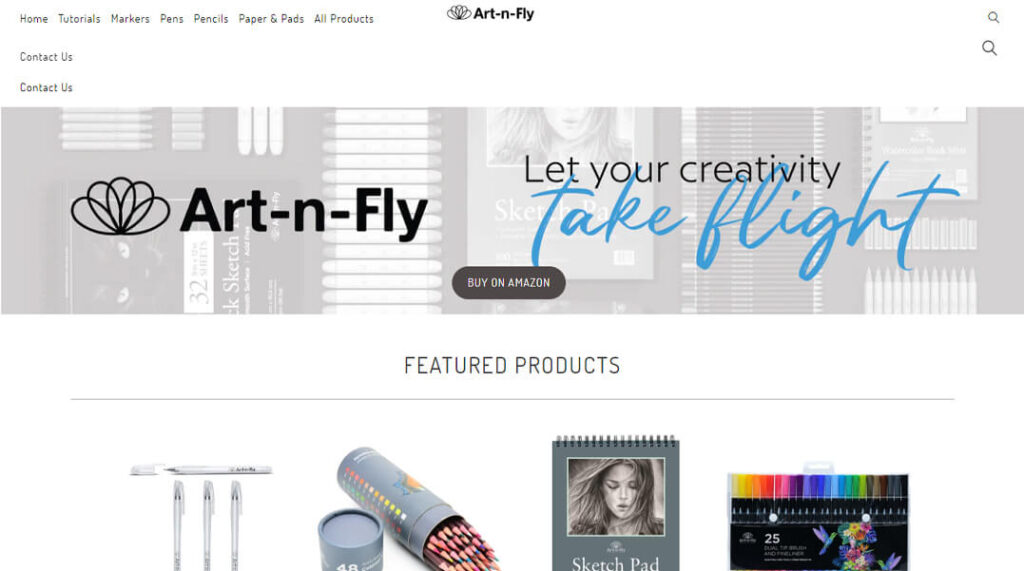1024x571 pixels.
Task: Open the white gel pens product
Action: (x=201, y=516)
